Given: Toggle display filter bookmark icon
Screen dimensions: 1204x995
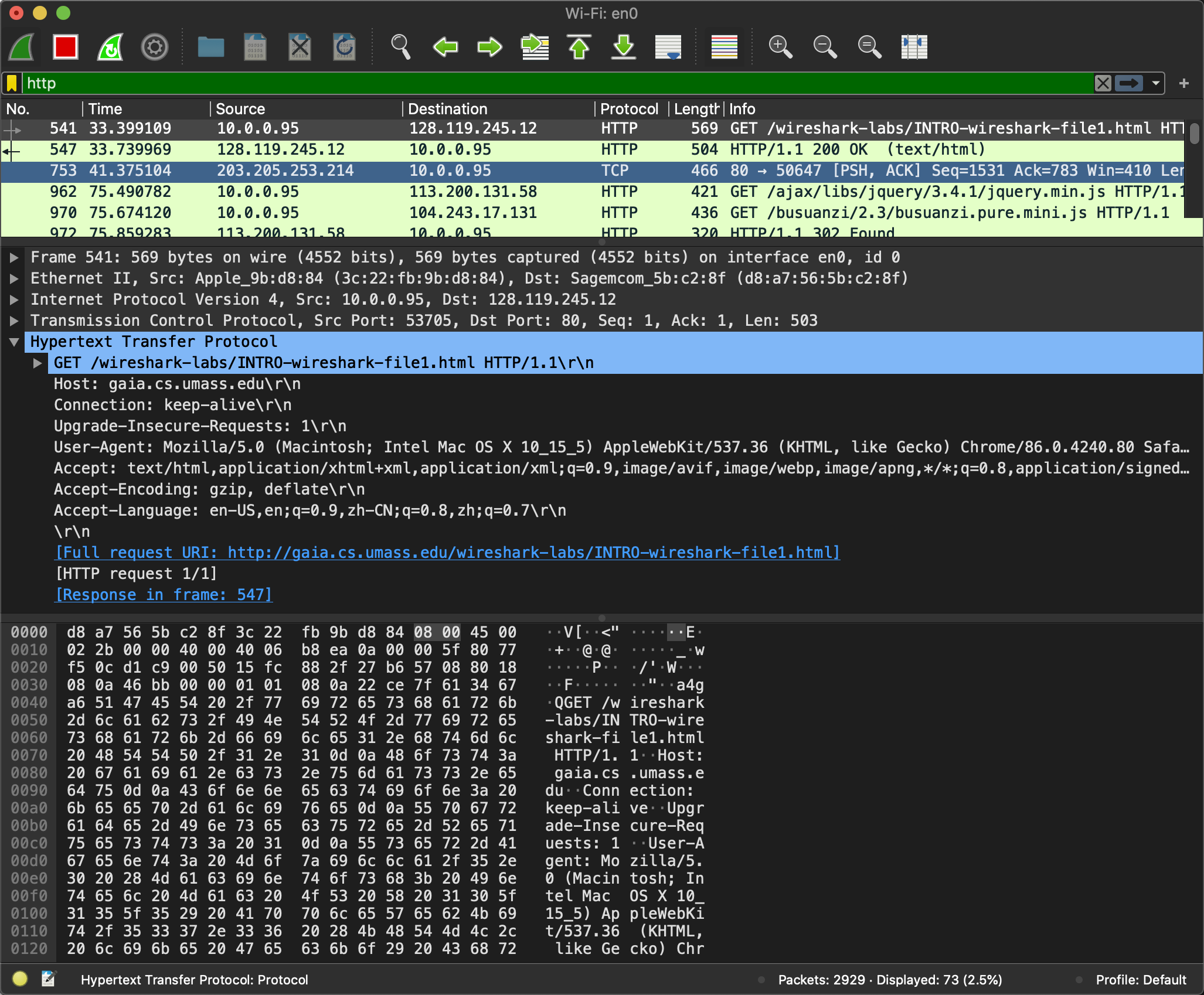Looking at the screenshot, I should [x=12, y=83].
